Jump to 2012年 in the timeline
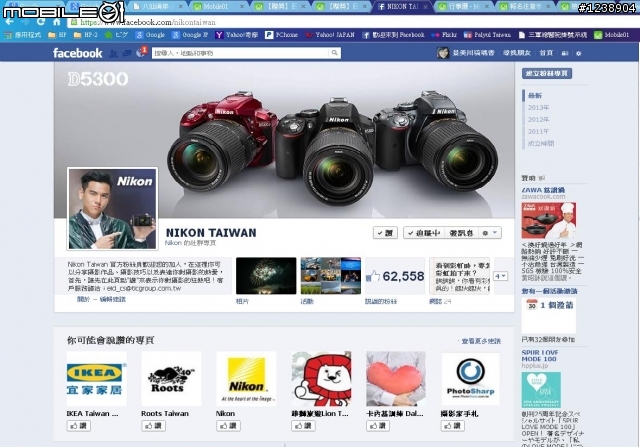 coord(538,119)
